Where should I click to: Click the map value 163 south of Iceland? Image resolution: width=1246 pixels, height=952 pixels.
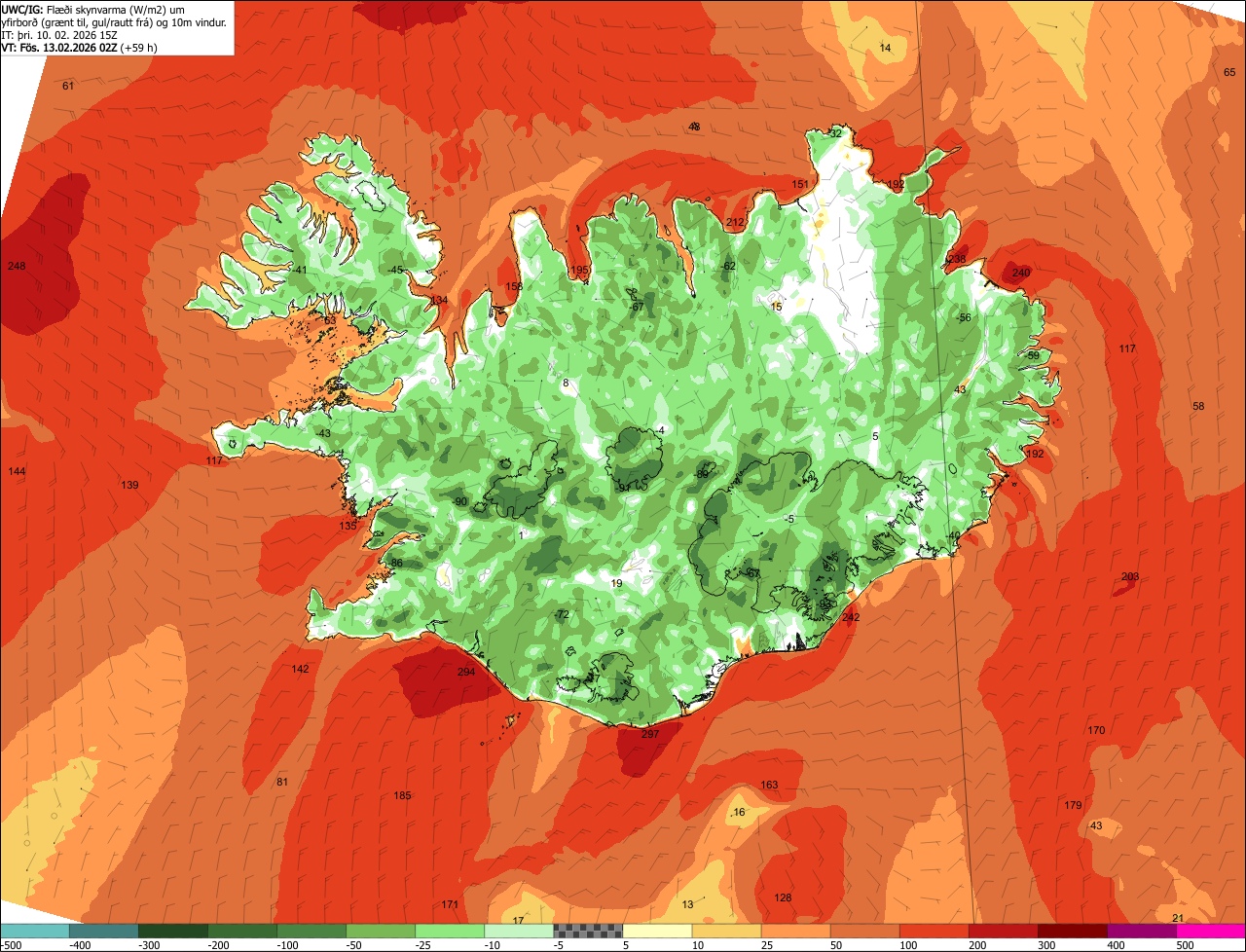point(769,785)
